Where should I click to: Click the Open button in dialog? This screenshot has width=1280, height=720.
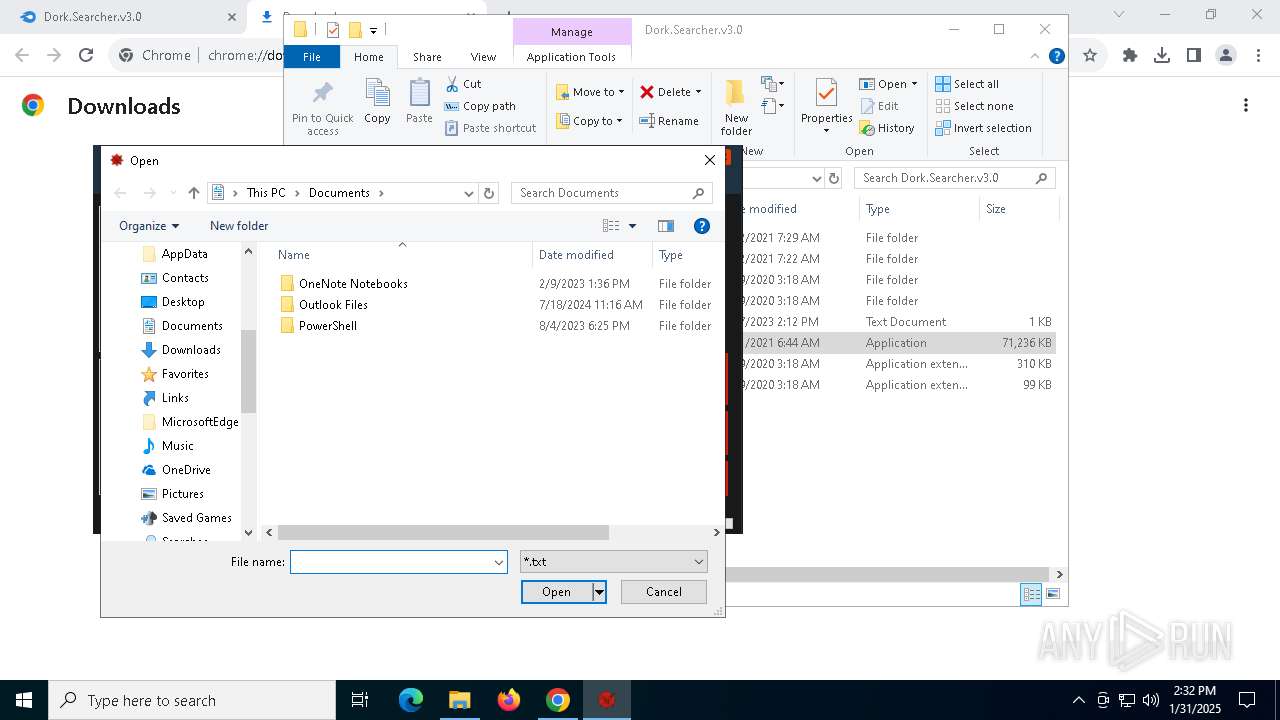click(557, 592)
